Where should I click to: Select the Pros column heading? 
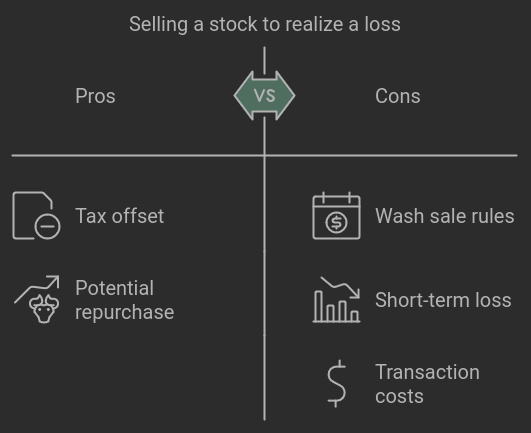[95, 96]
